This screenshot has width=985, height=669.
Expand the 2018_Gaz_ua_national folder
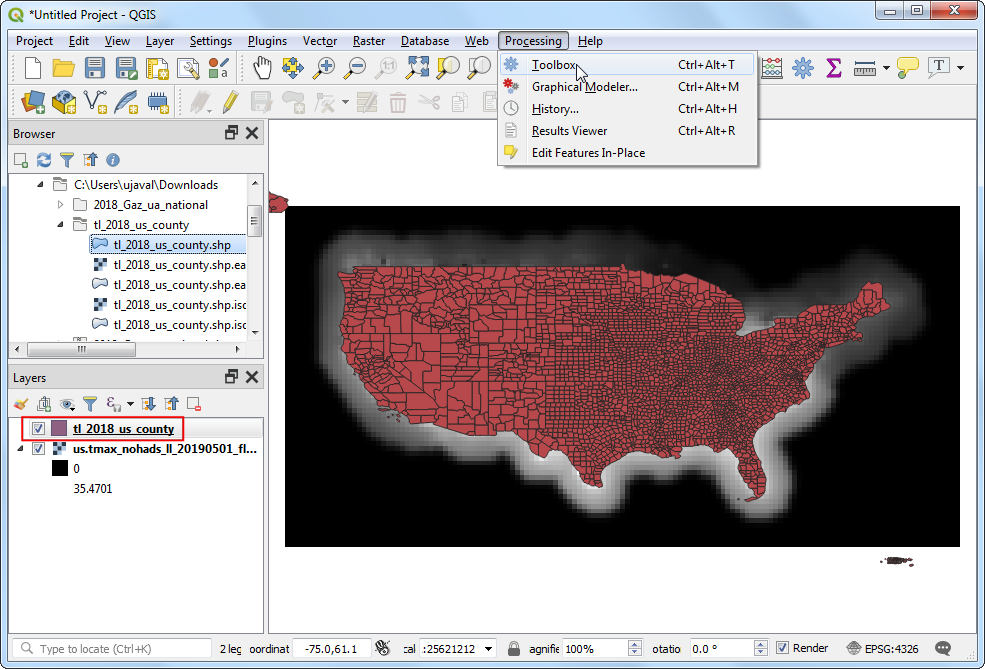click(61, 205)
